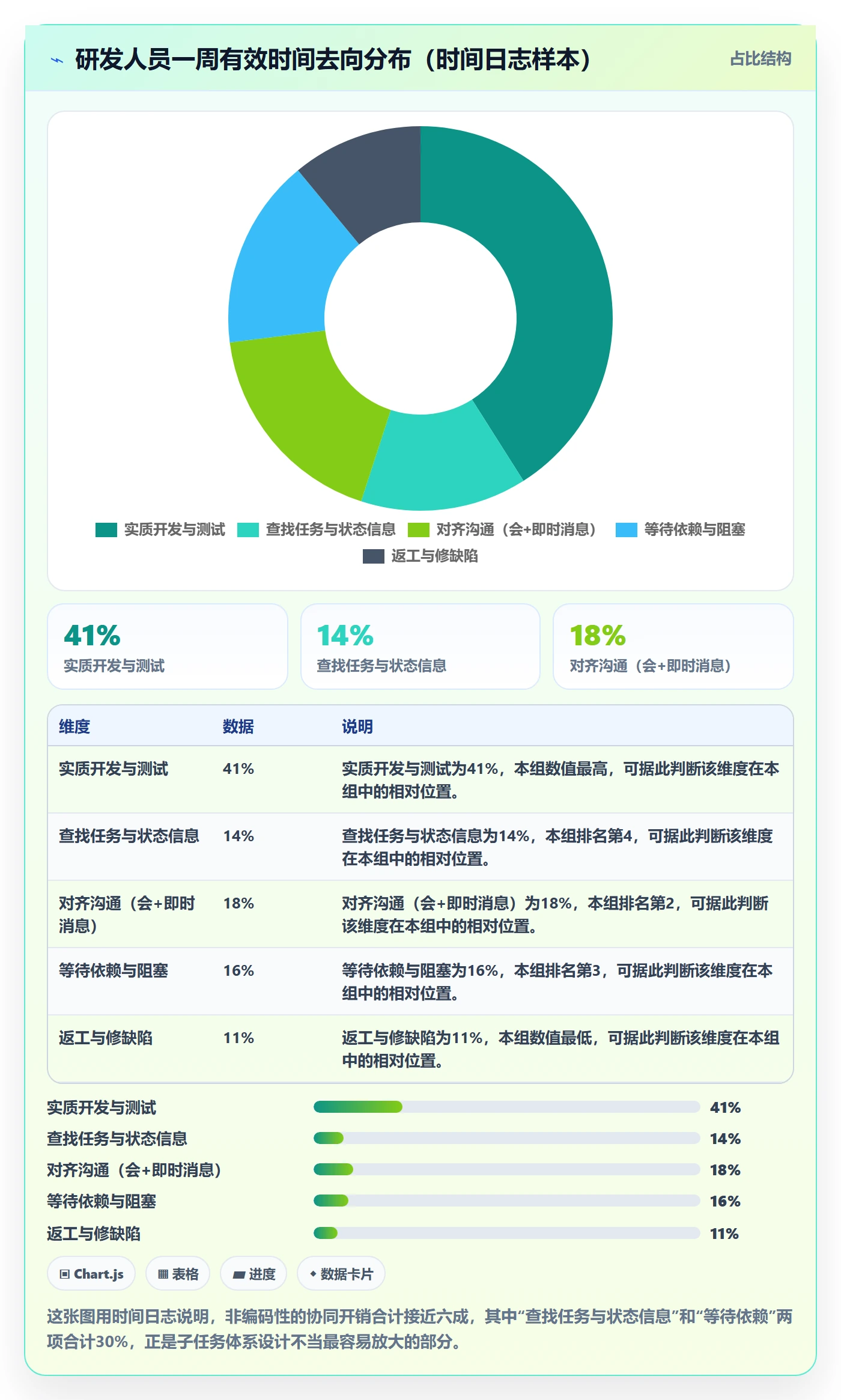The width and height of the screenshot is (841, 1400).
Task: Click the 数据卡片 tag chip
Action: coord(341,1273)
